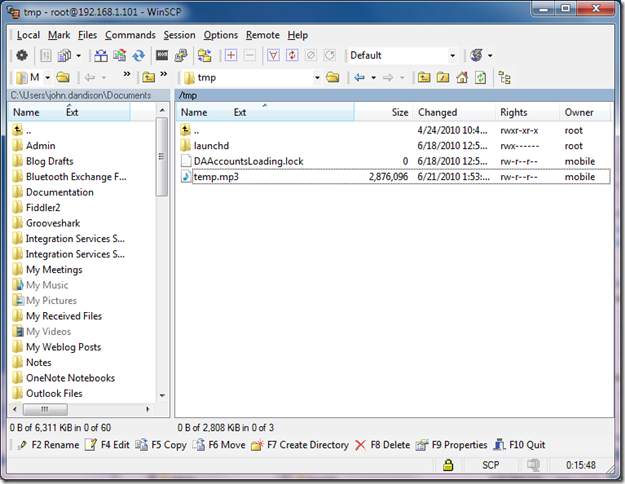Open the local drive M dropdown
This screenshot has height=484, width=625.
coord(47,77)
